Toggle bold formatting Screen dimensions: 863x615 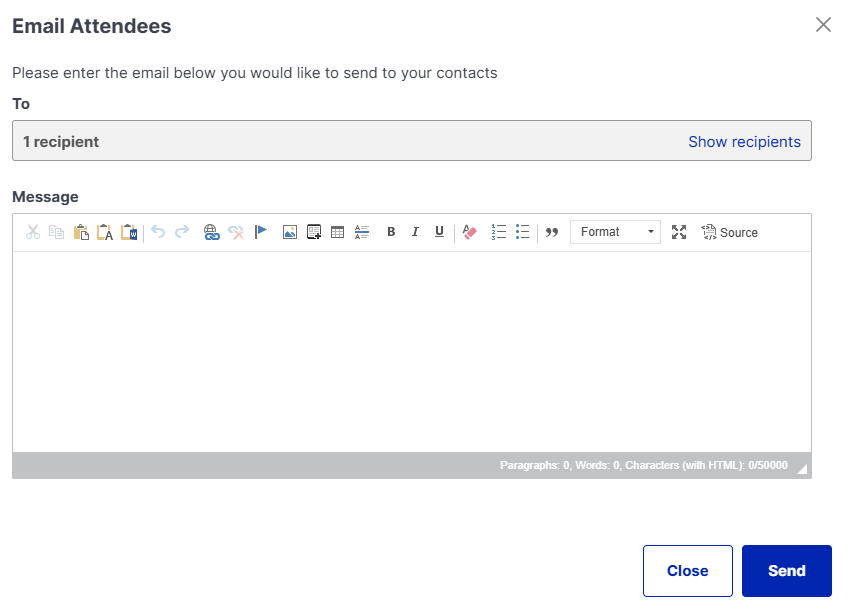[391, 232]
